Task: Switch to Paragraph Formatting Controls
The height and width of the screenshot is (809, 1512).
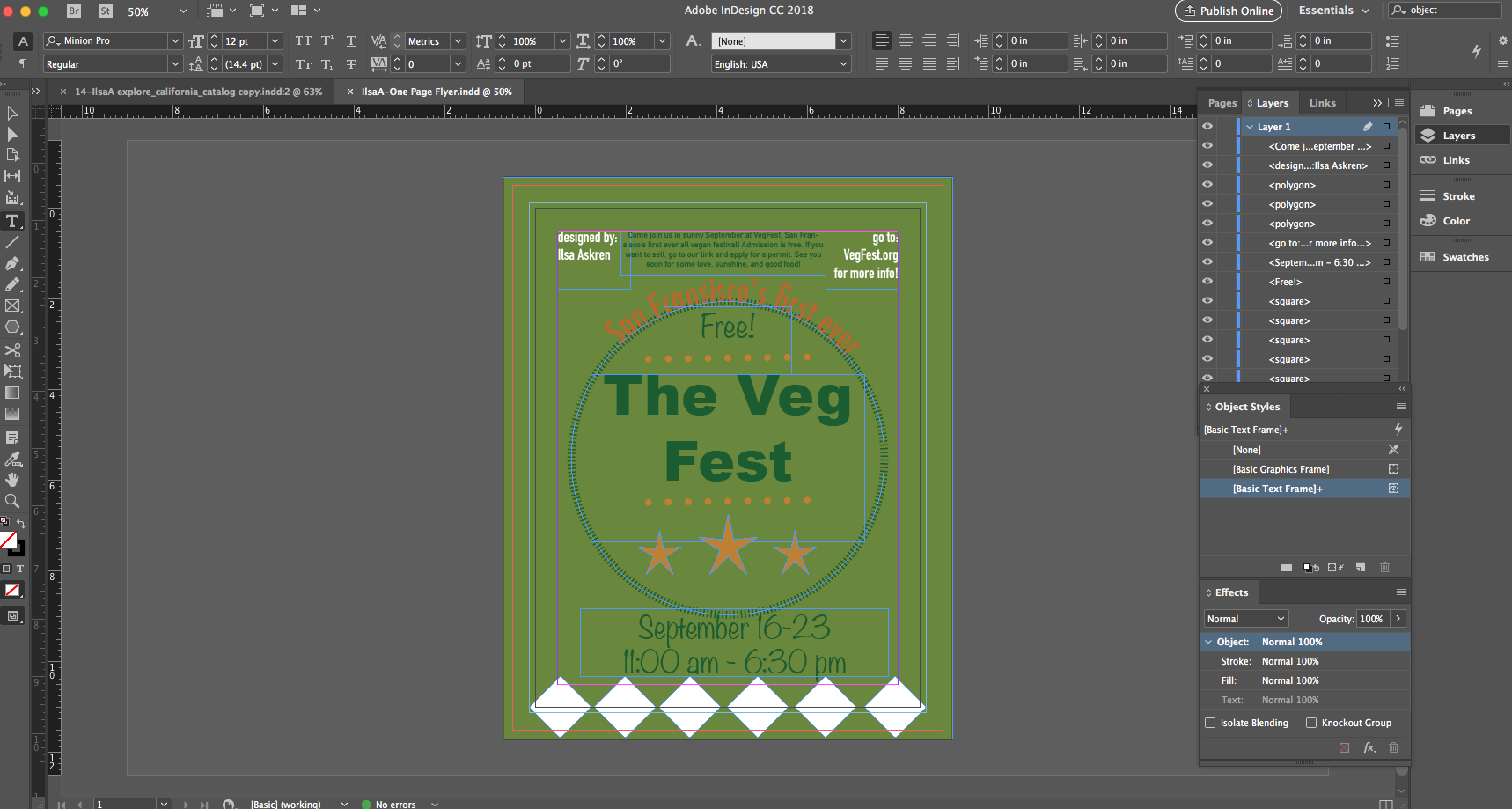Action: 23,63
